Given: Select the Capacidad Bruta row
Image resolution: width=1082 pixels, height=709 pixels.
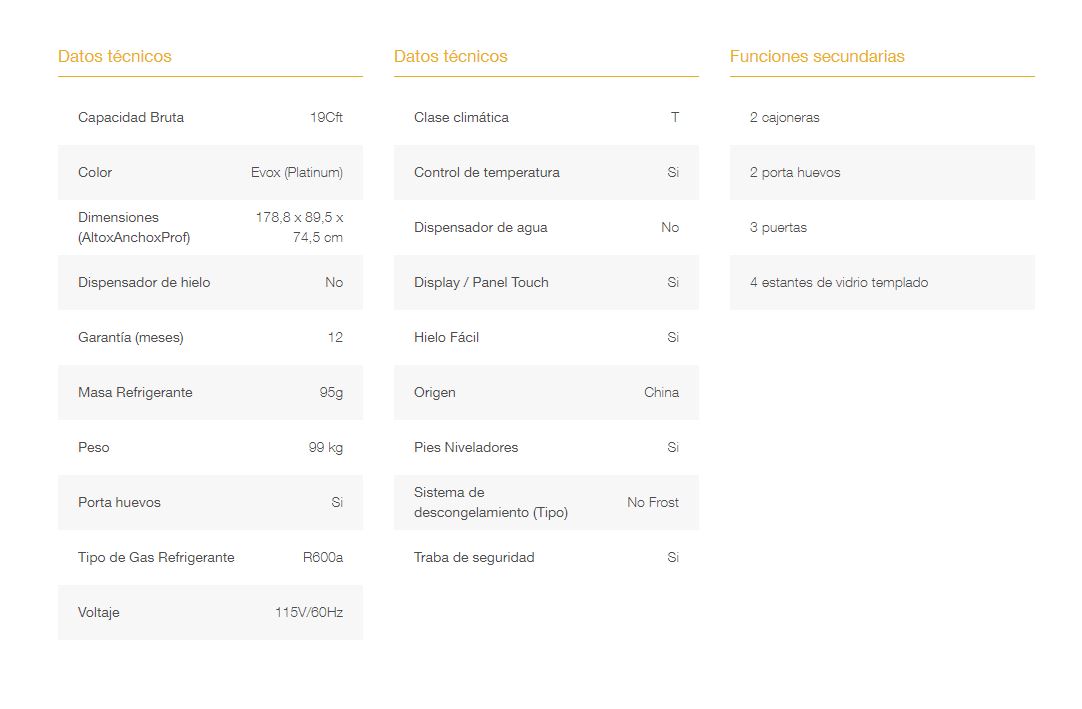Looking at the screenshot, I should click(x=210, y=117).
